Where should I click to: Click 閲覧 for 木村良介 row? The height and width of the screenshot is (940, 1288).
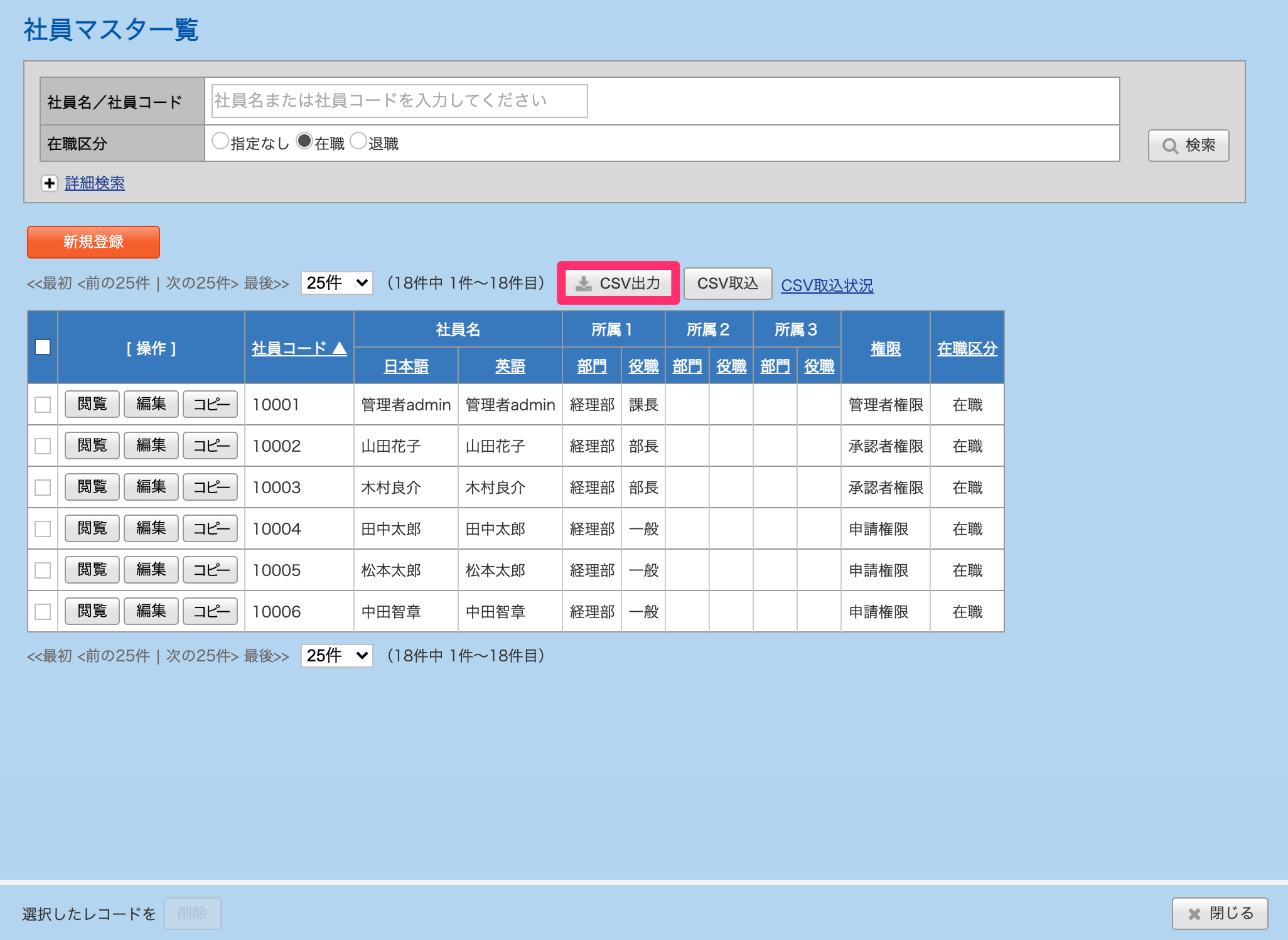(92, 487)
